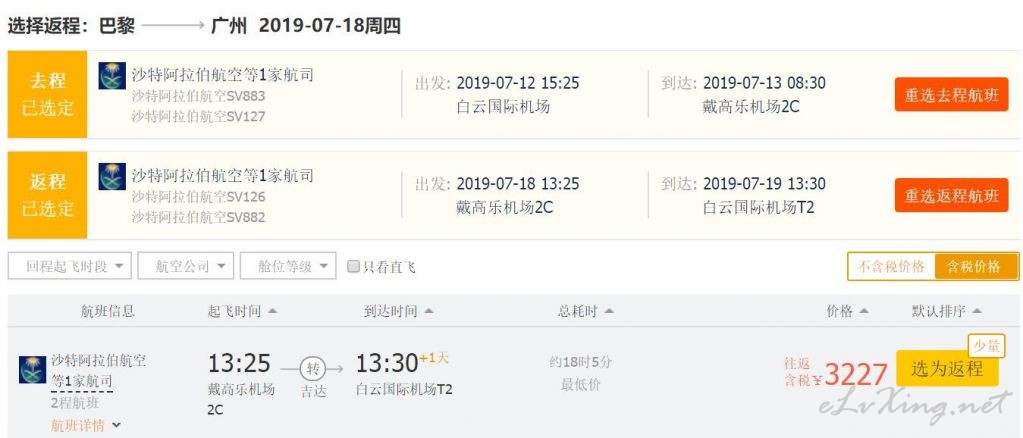Screen dimensions: 1023x438
Task: Expand 航班详情 flight details
Action: [x=85, y=426]
